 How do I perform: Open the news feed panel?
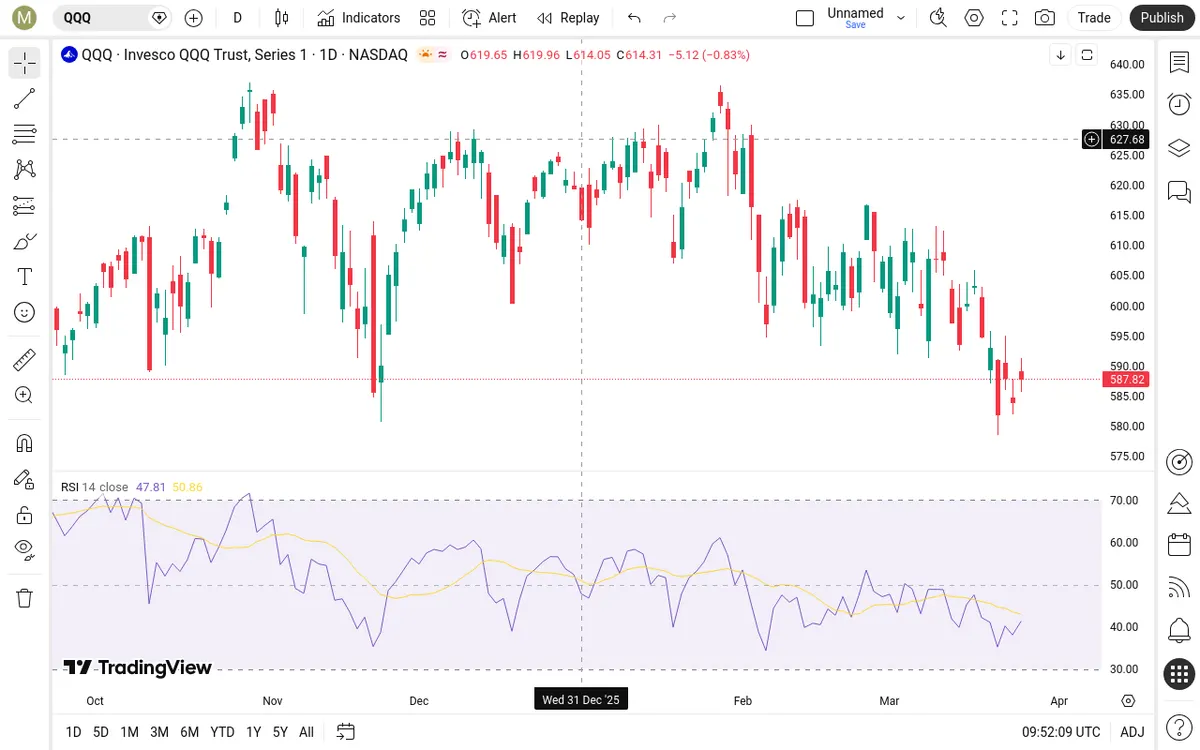1179,588
